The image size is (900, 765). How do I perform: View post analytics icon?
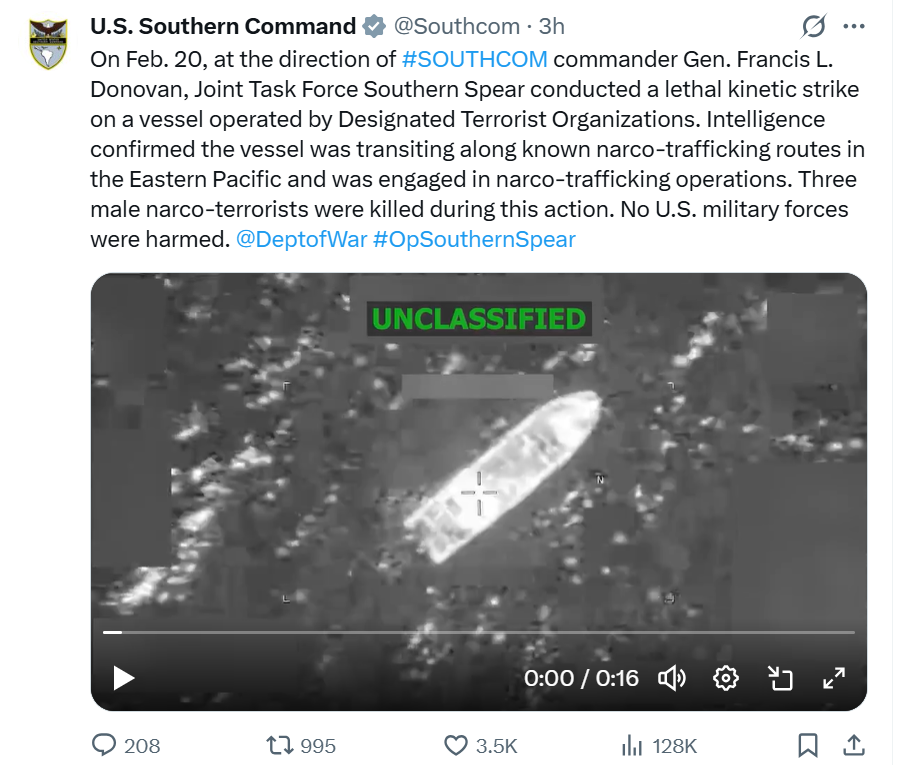coord(632,745)
